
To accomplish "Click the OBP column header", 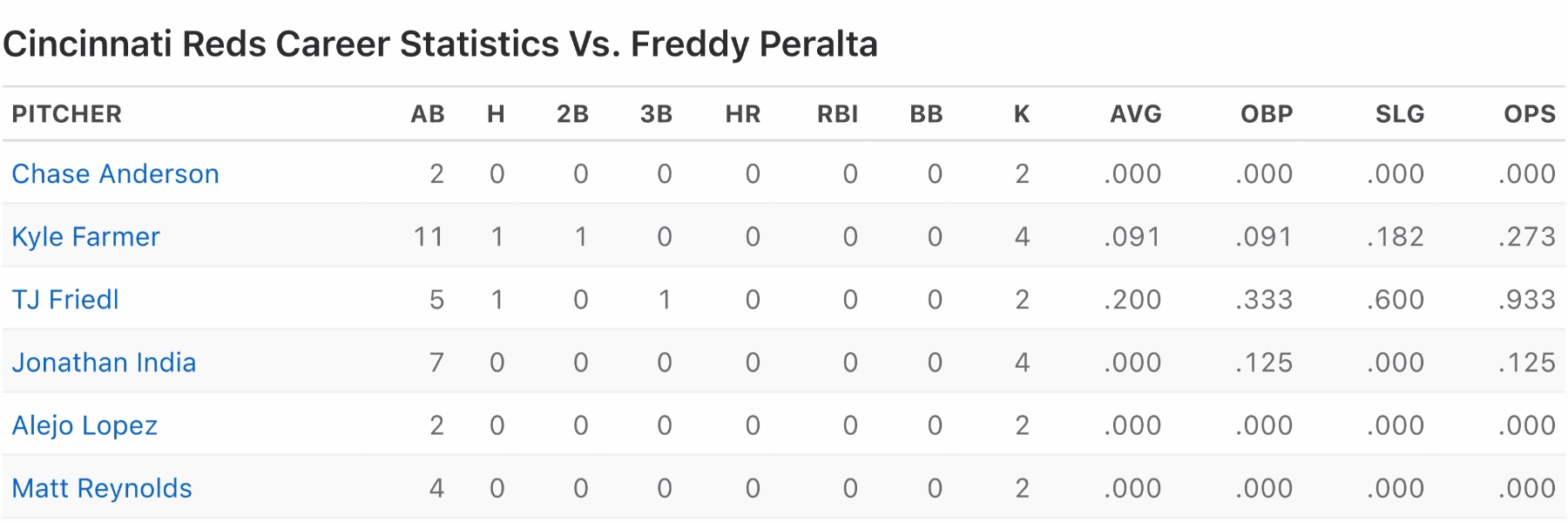I will click(x=1267, y=114).
